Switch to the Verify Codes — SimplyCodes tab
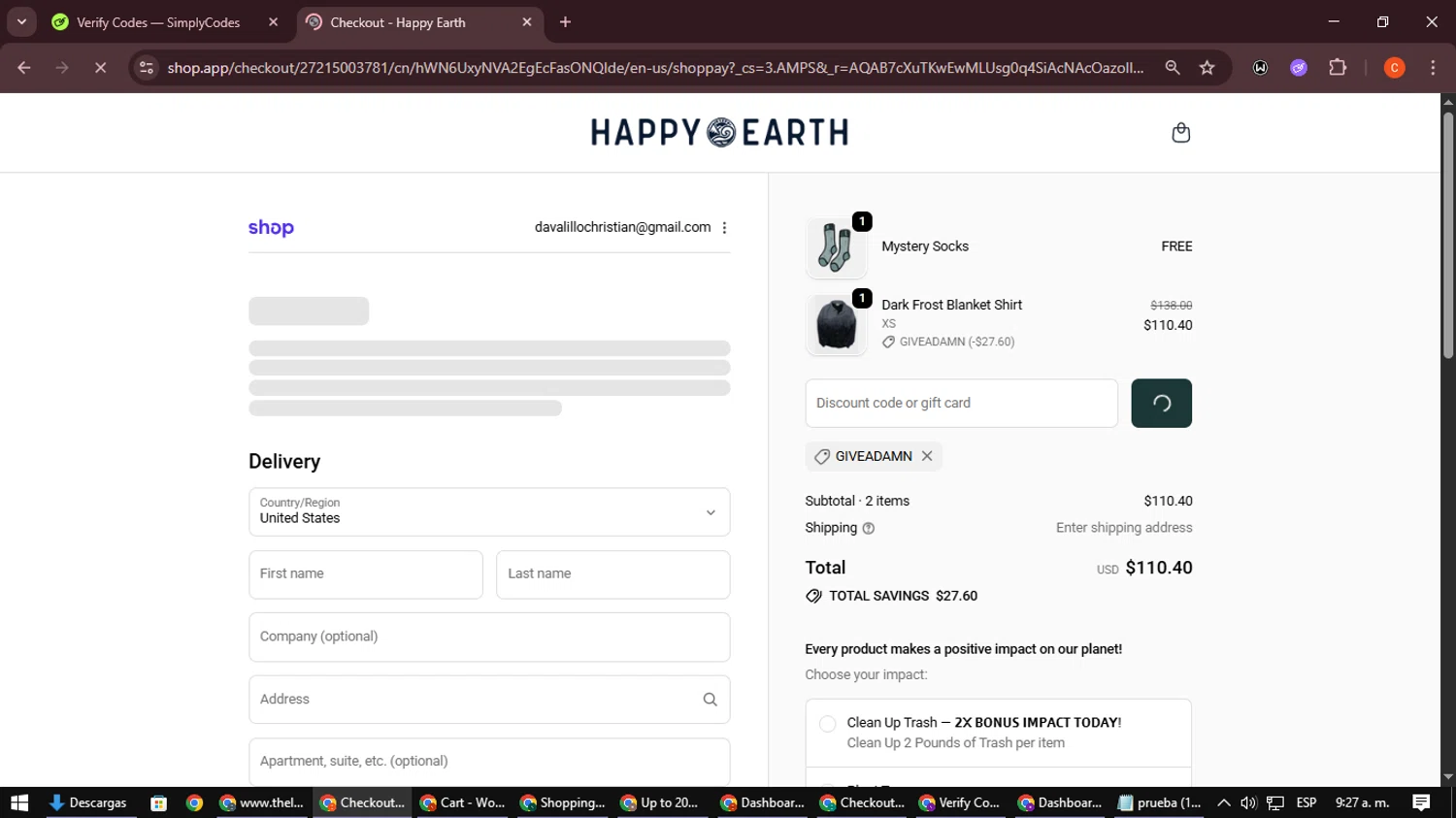Image resolution: width=1456 pixels, height=818 pixels. (x=158, y=22)
